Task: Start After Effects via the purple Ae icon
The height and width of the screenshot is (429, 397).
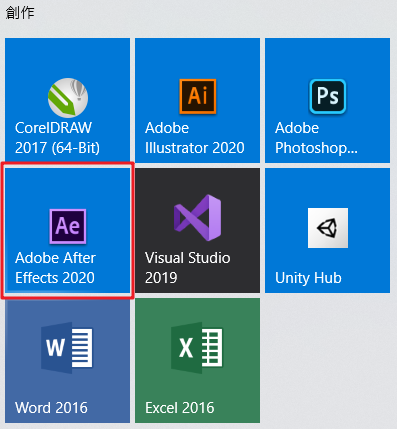Action: click(x=68, y=226)
